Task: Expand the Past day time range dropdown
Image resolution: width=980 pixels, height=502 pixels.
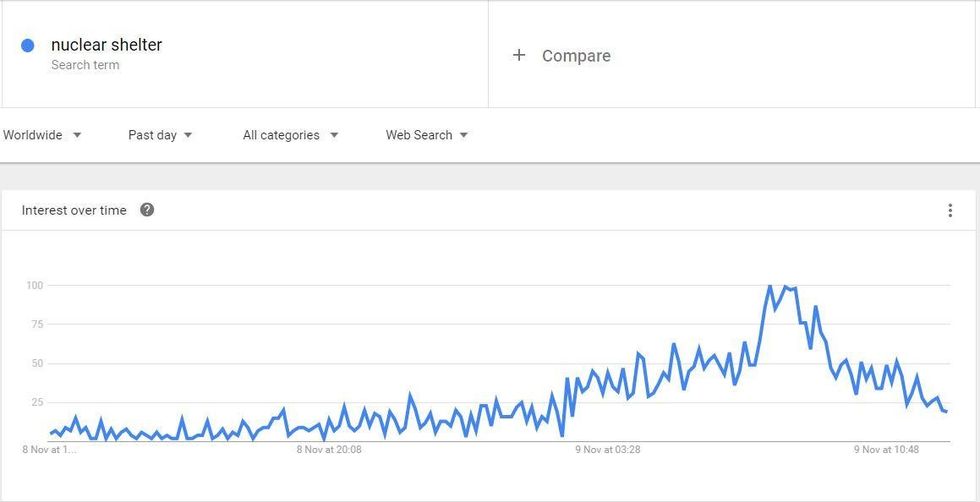Action: [x=160, y=135]
